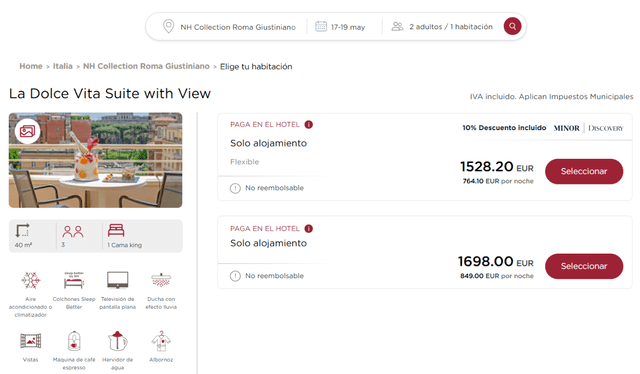The width and height of the screenshot is (640, 374).
Task: Click the La Dolce Vita Suite with View heading
Action: (x=110, y=94)
